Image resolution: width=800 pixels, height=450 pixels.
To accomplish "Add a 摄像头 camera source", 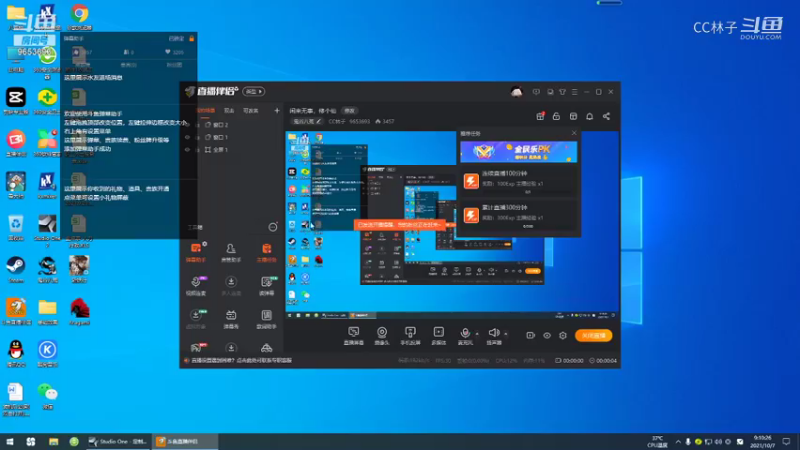I will tap(382, 336).
